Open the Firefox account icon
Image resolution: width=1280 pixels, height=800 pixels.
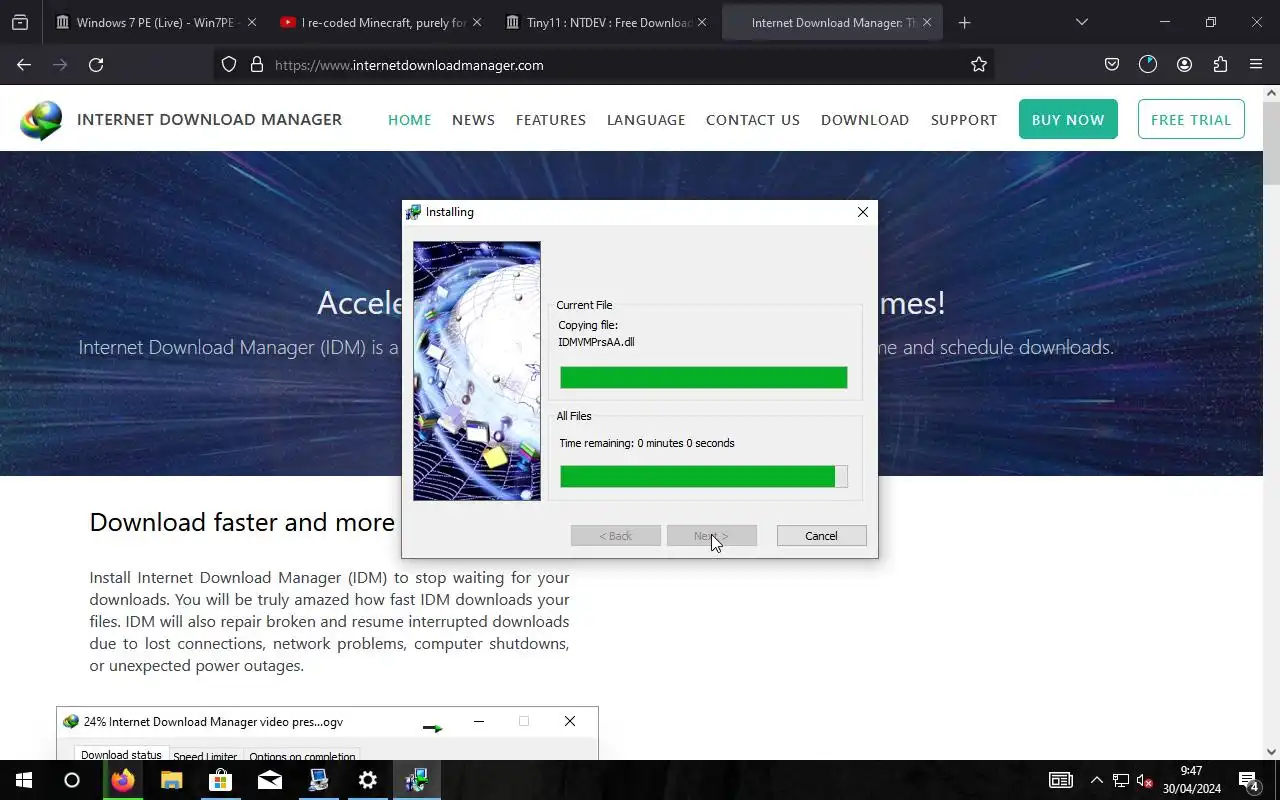[x=1184, y=64]
